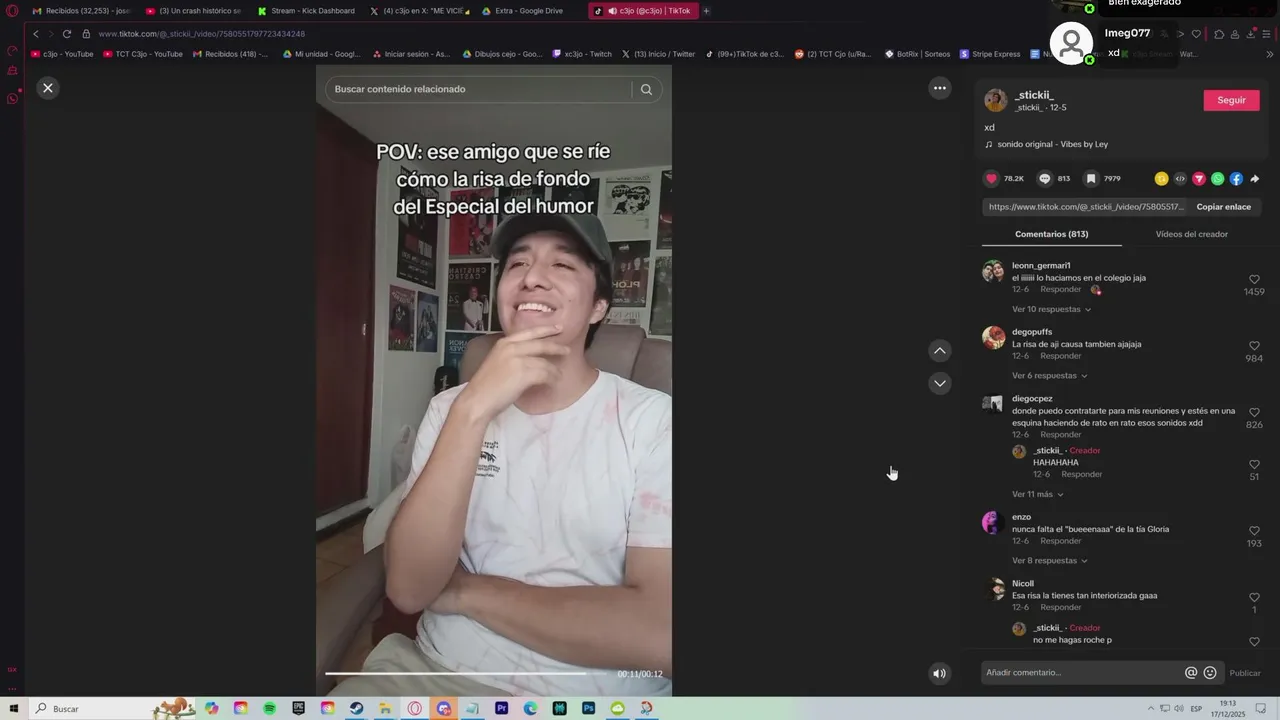Reload the page with the refresh icon
The height and width of the screenshot is (720, 1280).
[67, 34]
